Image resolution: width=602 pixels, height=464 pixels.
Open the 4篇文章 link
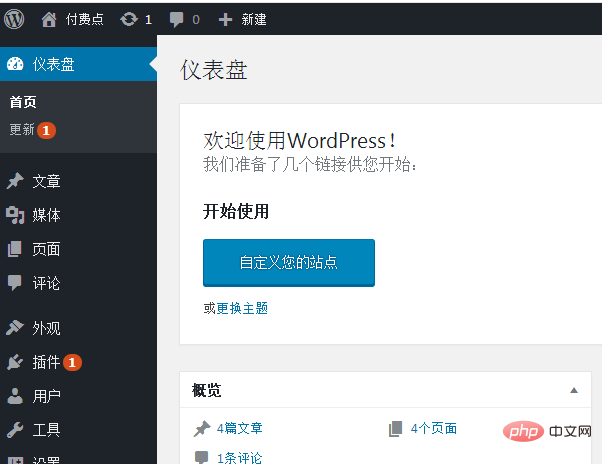pyautogui.click(x=239, y=428)
